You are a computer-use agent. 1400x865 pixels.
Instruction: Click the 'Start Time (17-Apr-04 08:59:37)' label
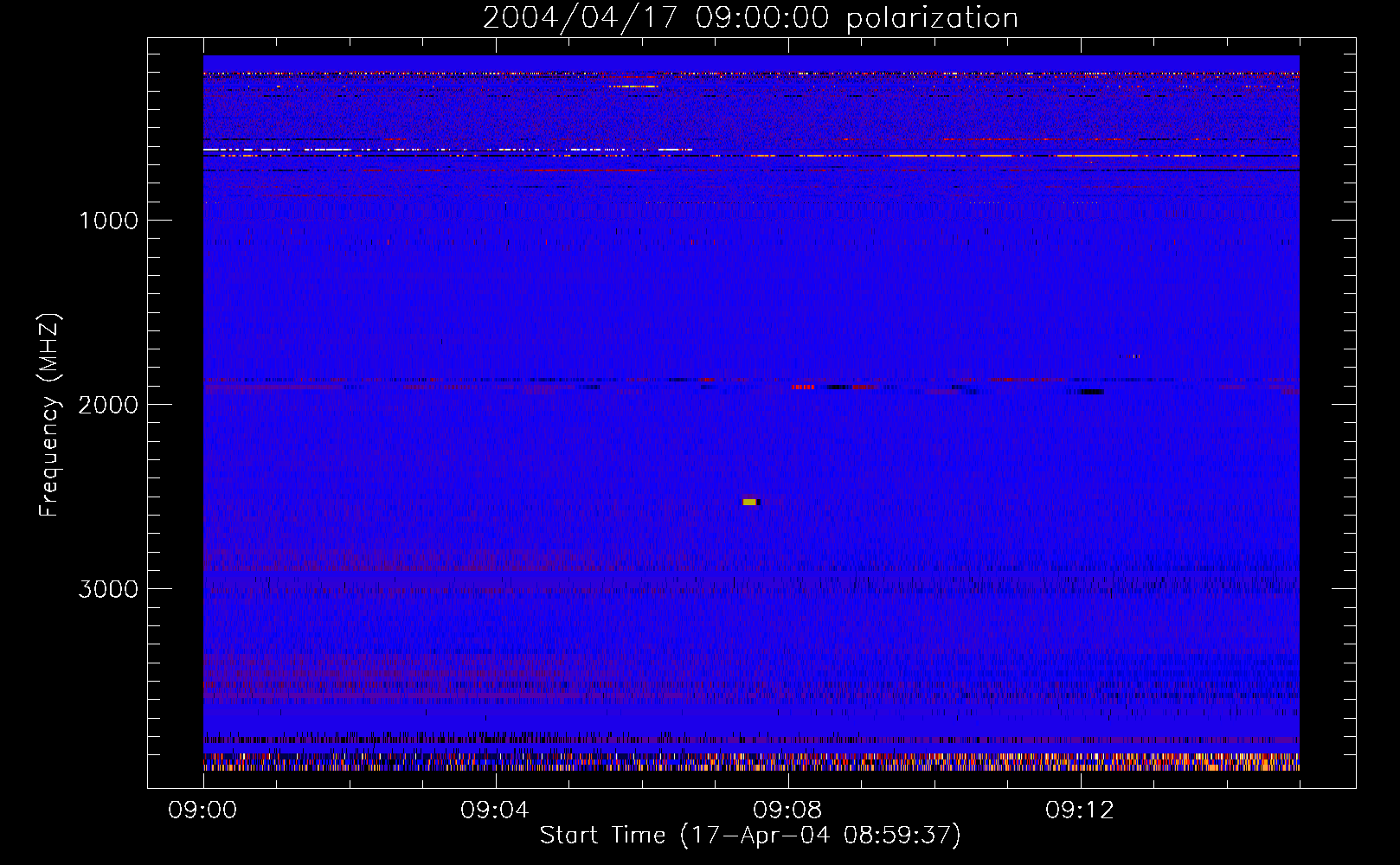(x=750, y=835)
